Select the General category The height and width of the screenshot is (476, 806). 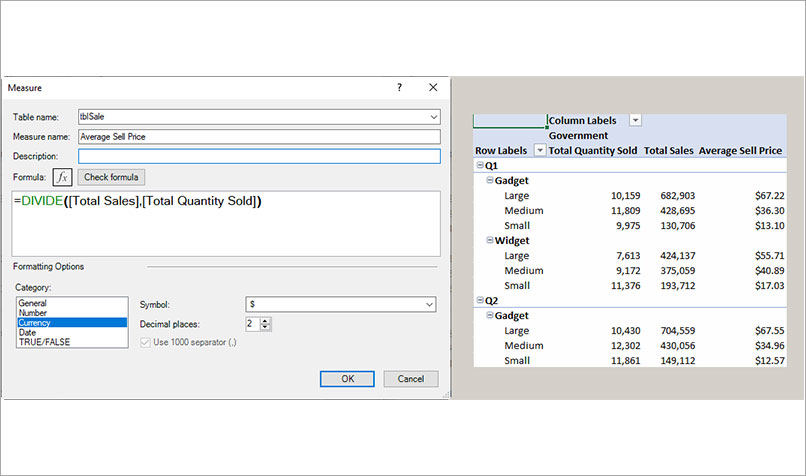[33, 303]
